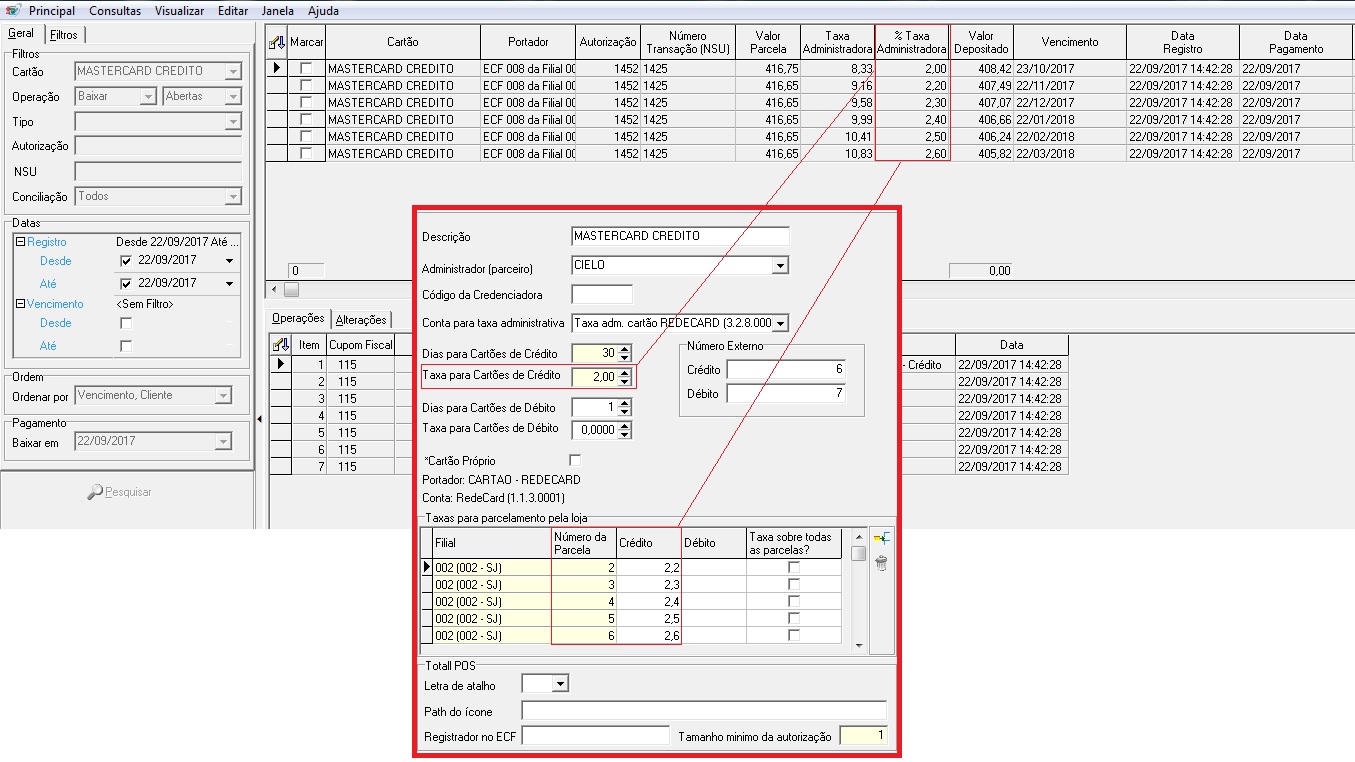The height and width of the screenshot is (762, 1355).
Task: Open the Consultas menu
Action: (115, 11)
